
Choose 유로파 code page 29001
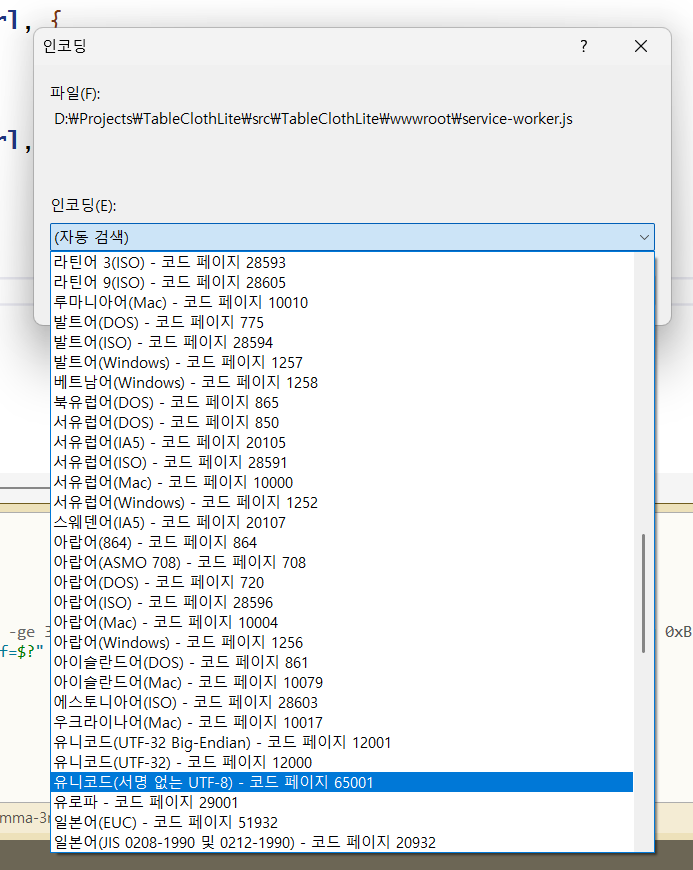pyautogui.click(x=342, y=802)
